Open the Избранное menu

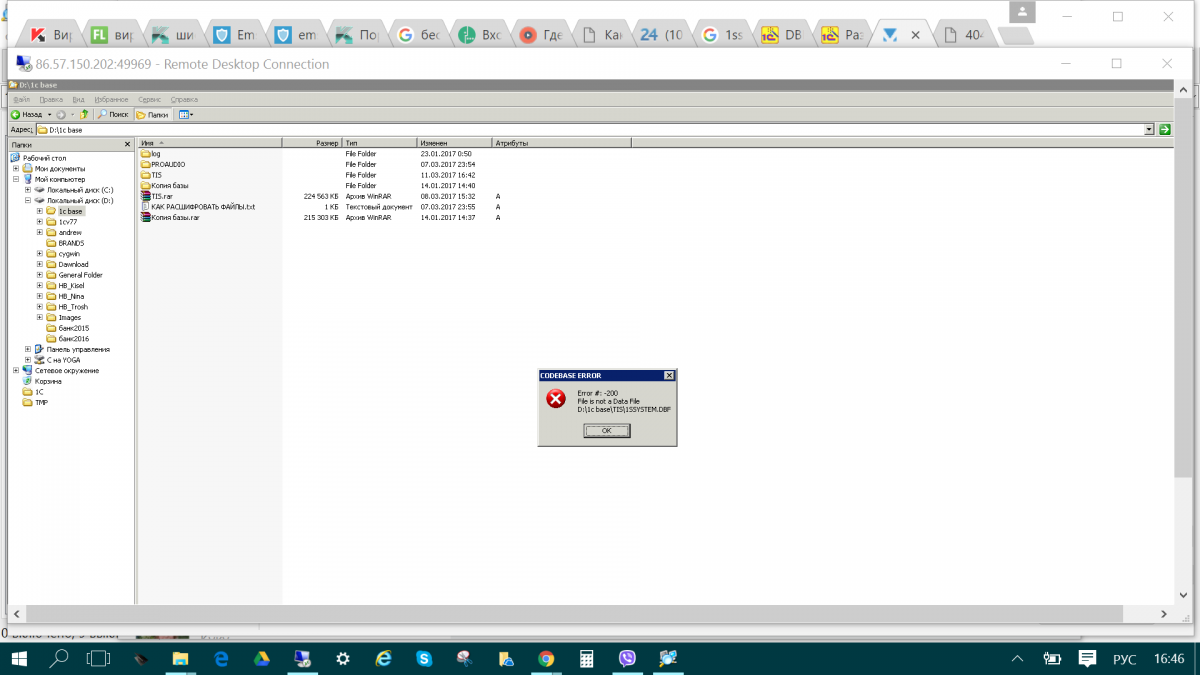coord(112,100)
